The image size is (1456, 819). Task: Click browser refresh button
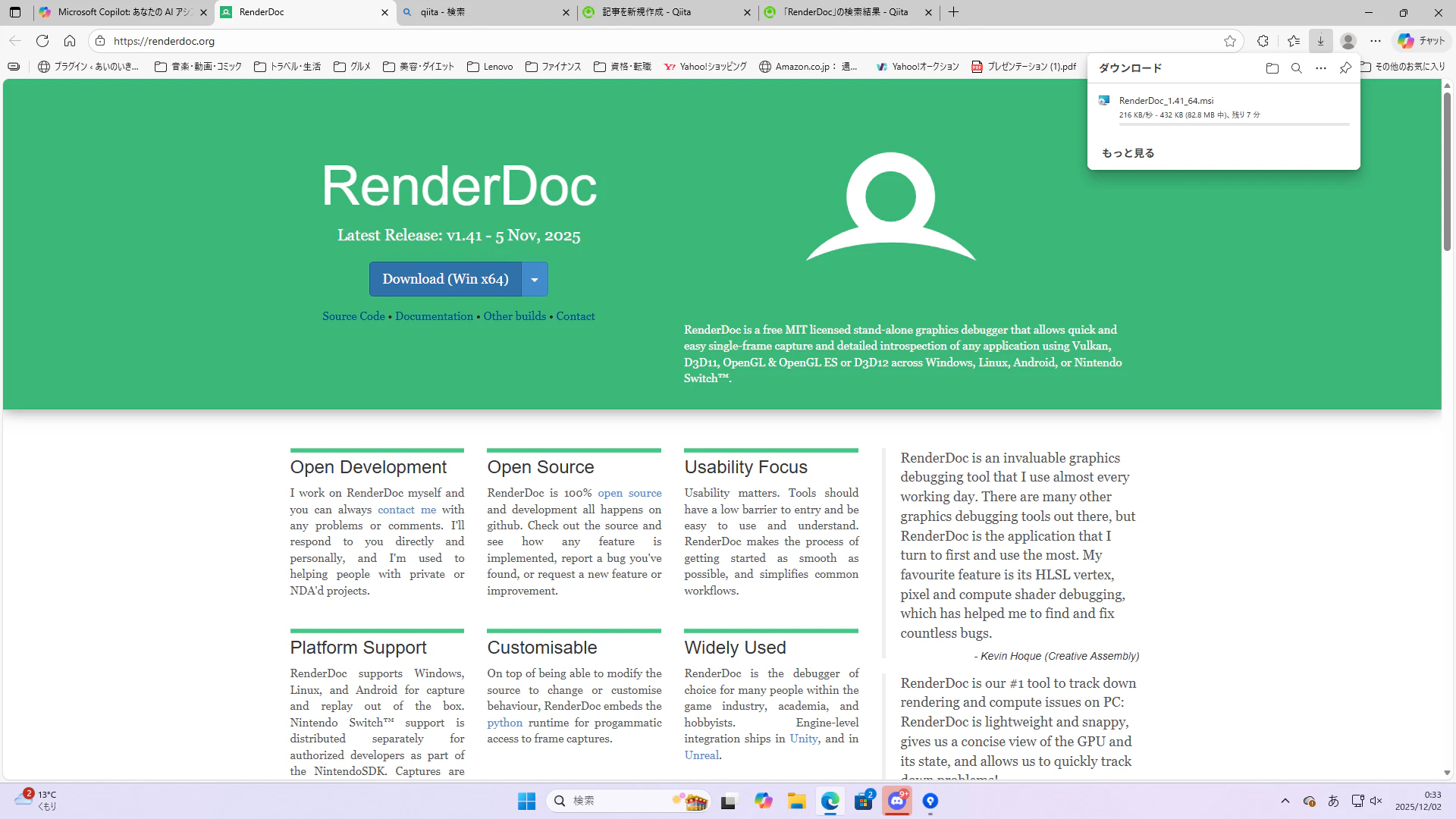[42, 41]
